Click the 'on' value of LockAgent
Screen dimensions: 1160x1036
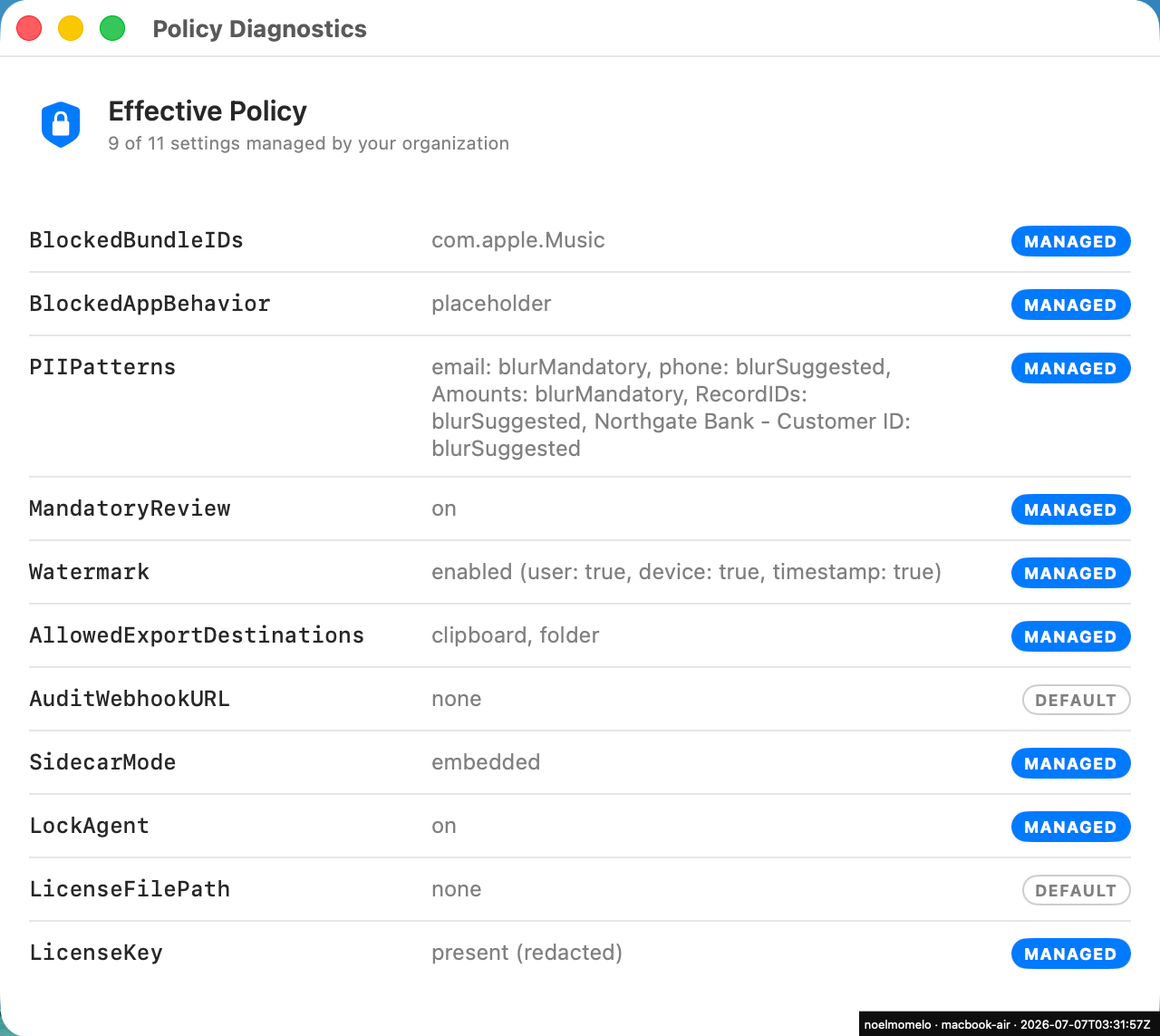[x=444, y=826]
